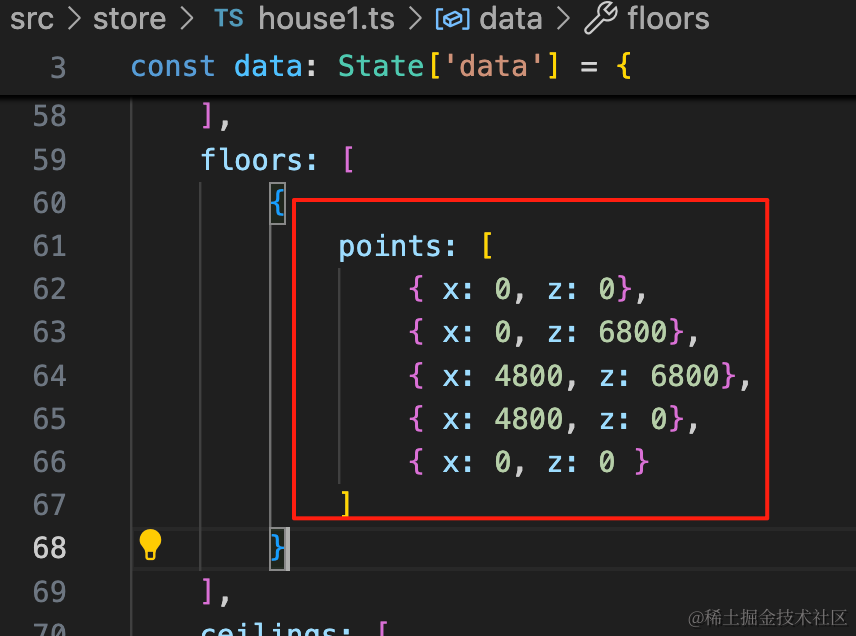The width and height of the screenshot is (856, 636).
Task: Open the src breadcrumb segment
Action: tap(32, 19)
